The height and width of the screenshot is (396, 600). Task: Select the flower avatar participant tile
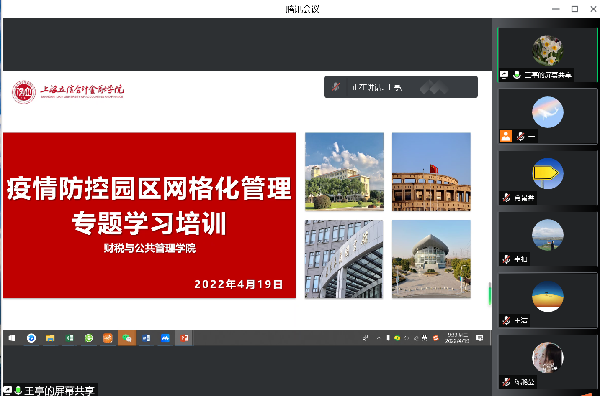[x=548, y=55]
